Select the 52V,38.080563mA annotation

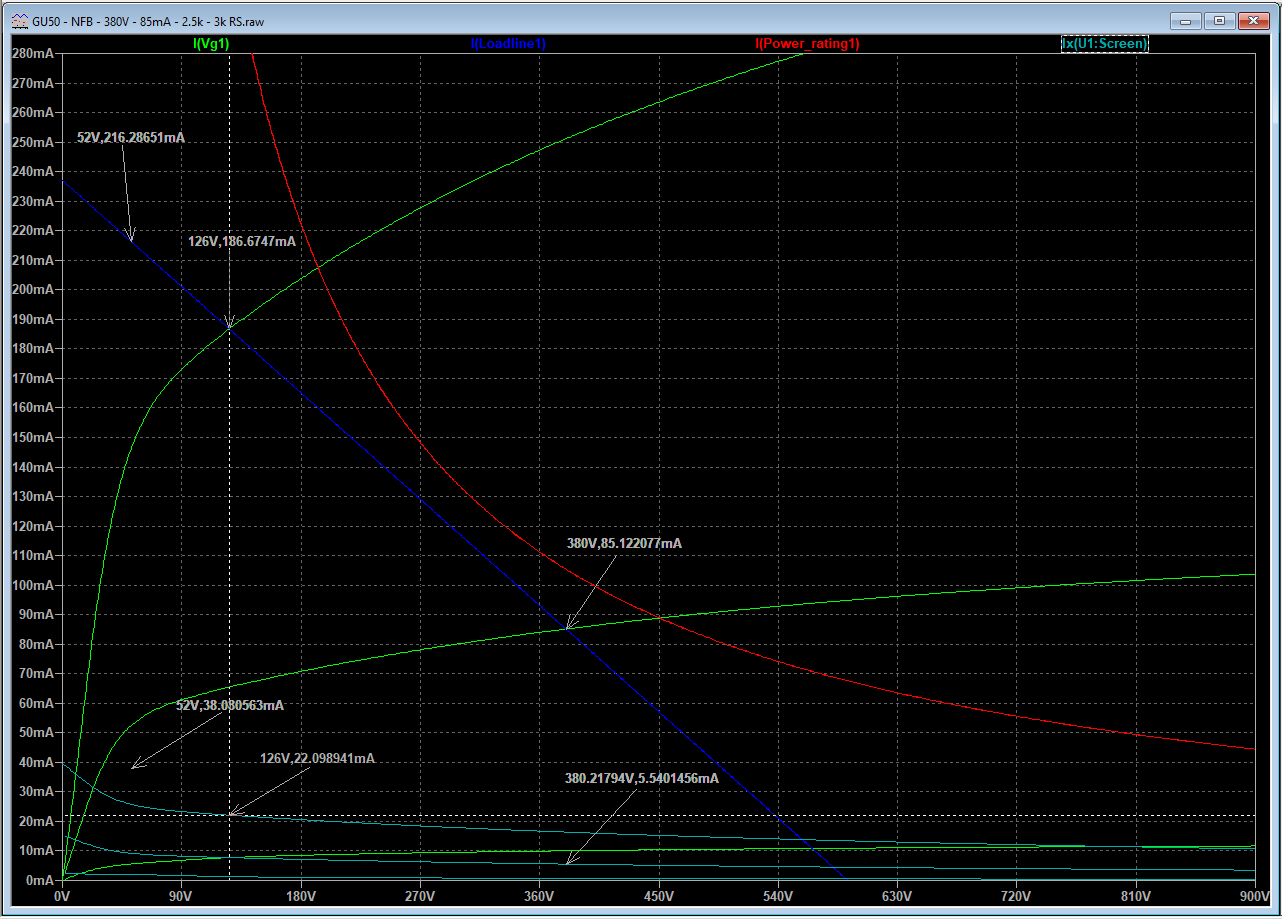[x=230, y=705]
